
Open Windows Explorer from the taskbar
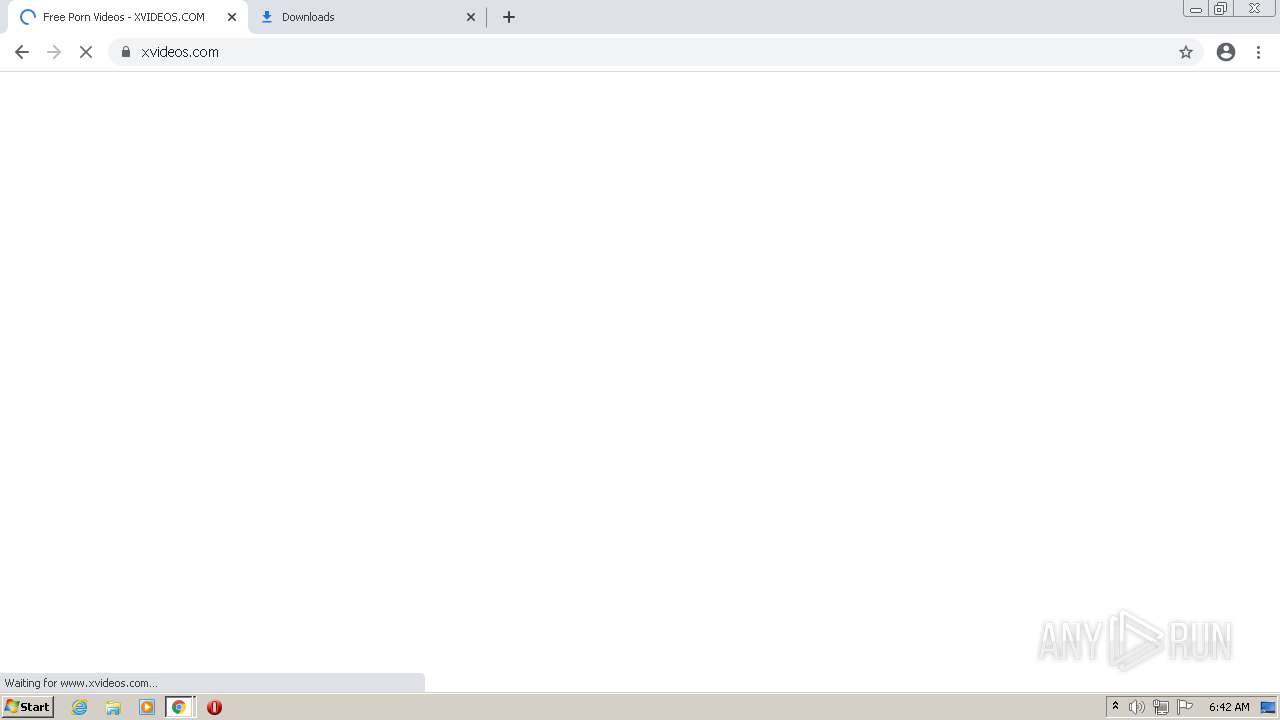coord(113,707)
